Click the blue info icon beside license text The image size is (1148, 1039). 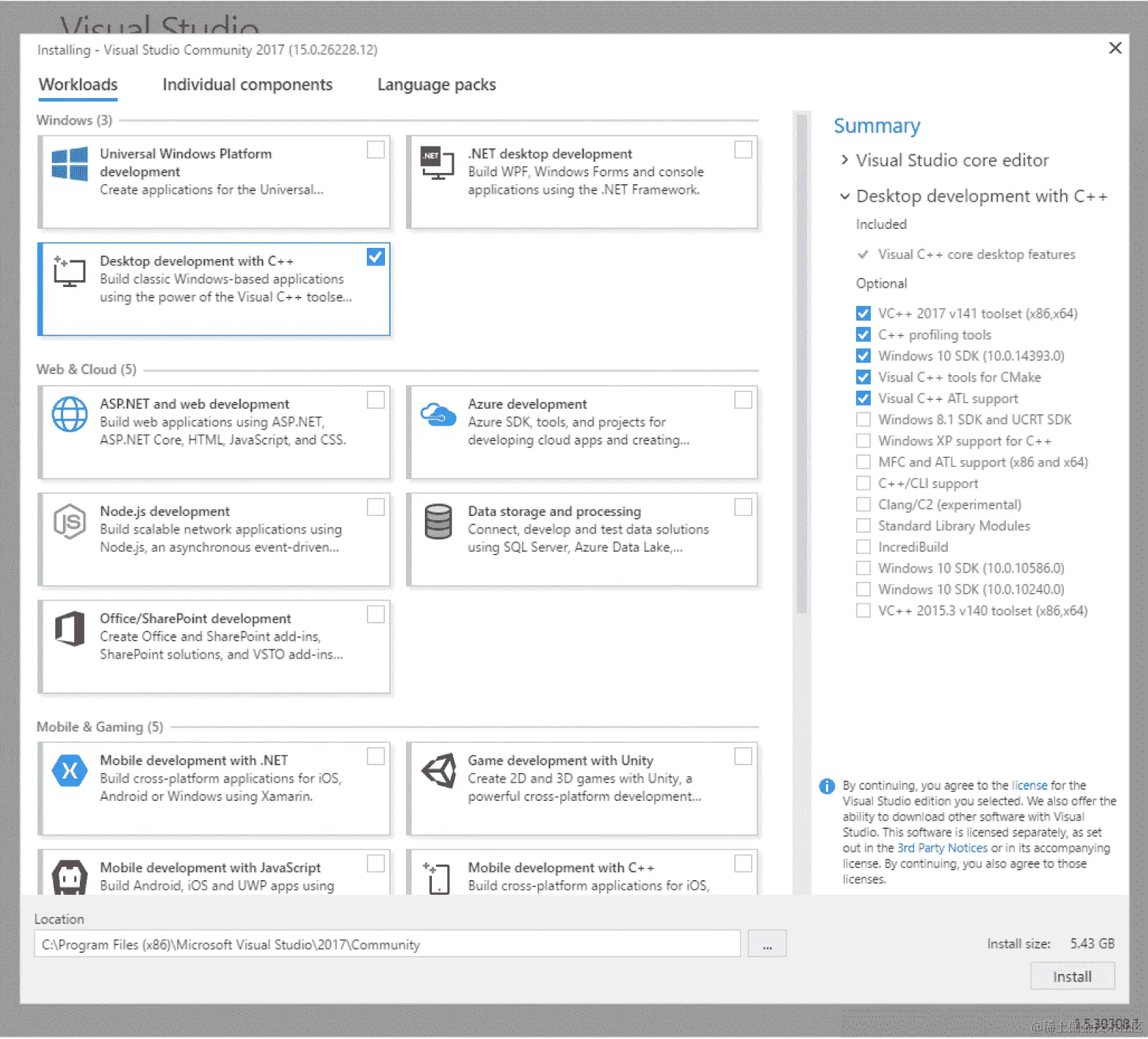tap(827, 786)
